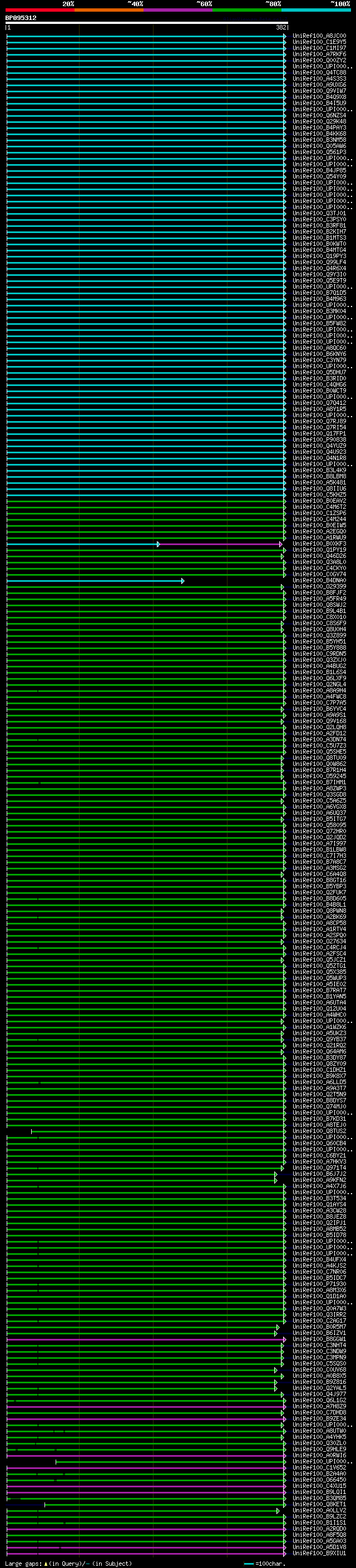356x1568 pixels.
Task: Select hit label UniRef100_Q29K48
Action: (x=319, y=121)
